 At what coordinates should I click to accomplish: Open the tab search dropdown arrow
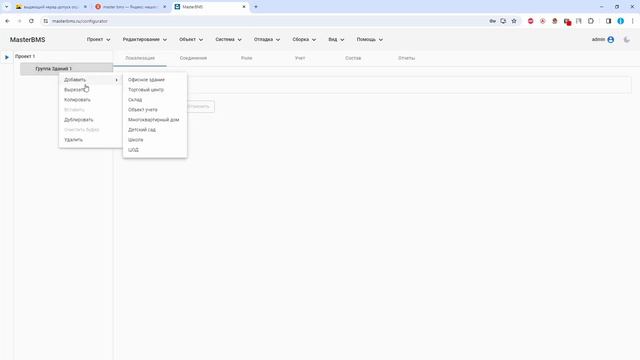click(6, 7)
